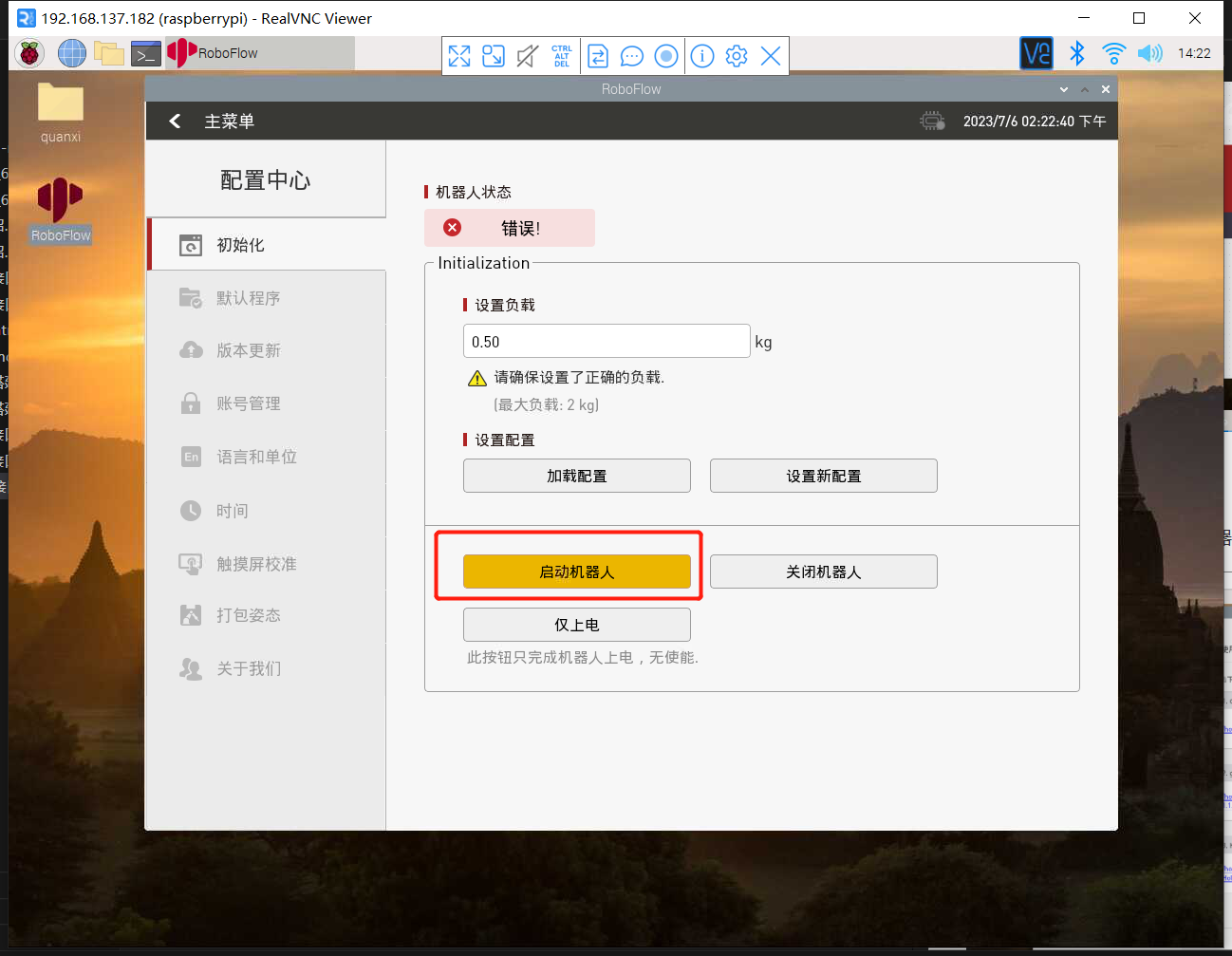The width and height of the screenshot is (1232, 956).
Task: Click the Bluetooth icon in the system tray
Action: click(1077, 53)
